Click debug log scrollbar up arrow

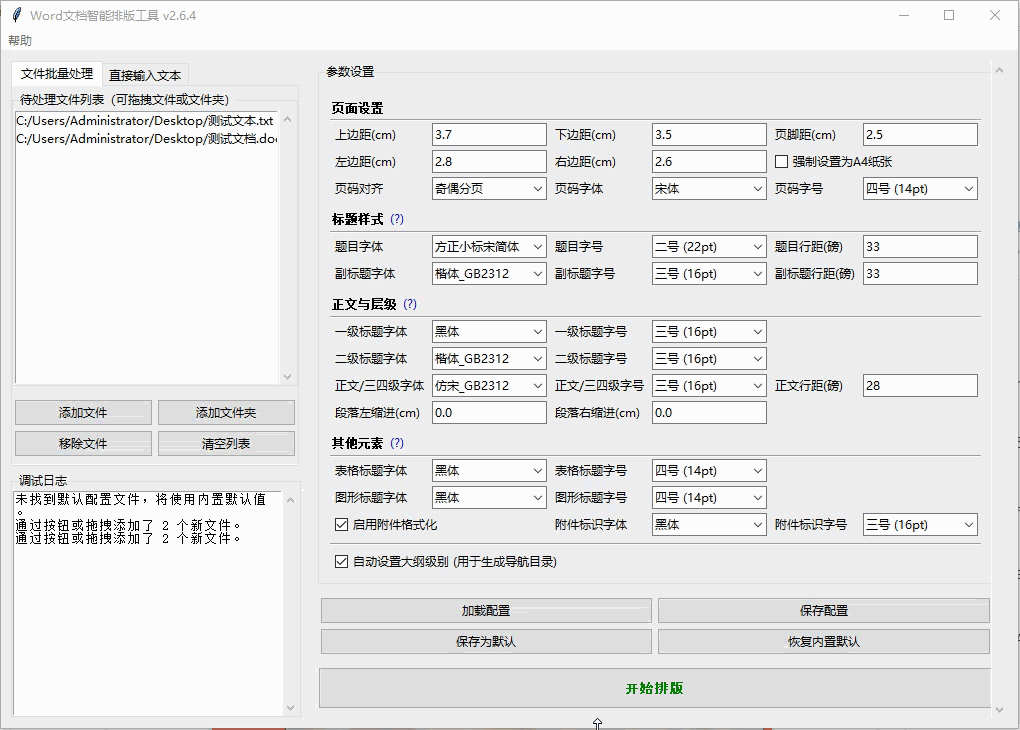(x=290, y=500)
